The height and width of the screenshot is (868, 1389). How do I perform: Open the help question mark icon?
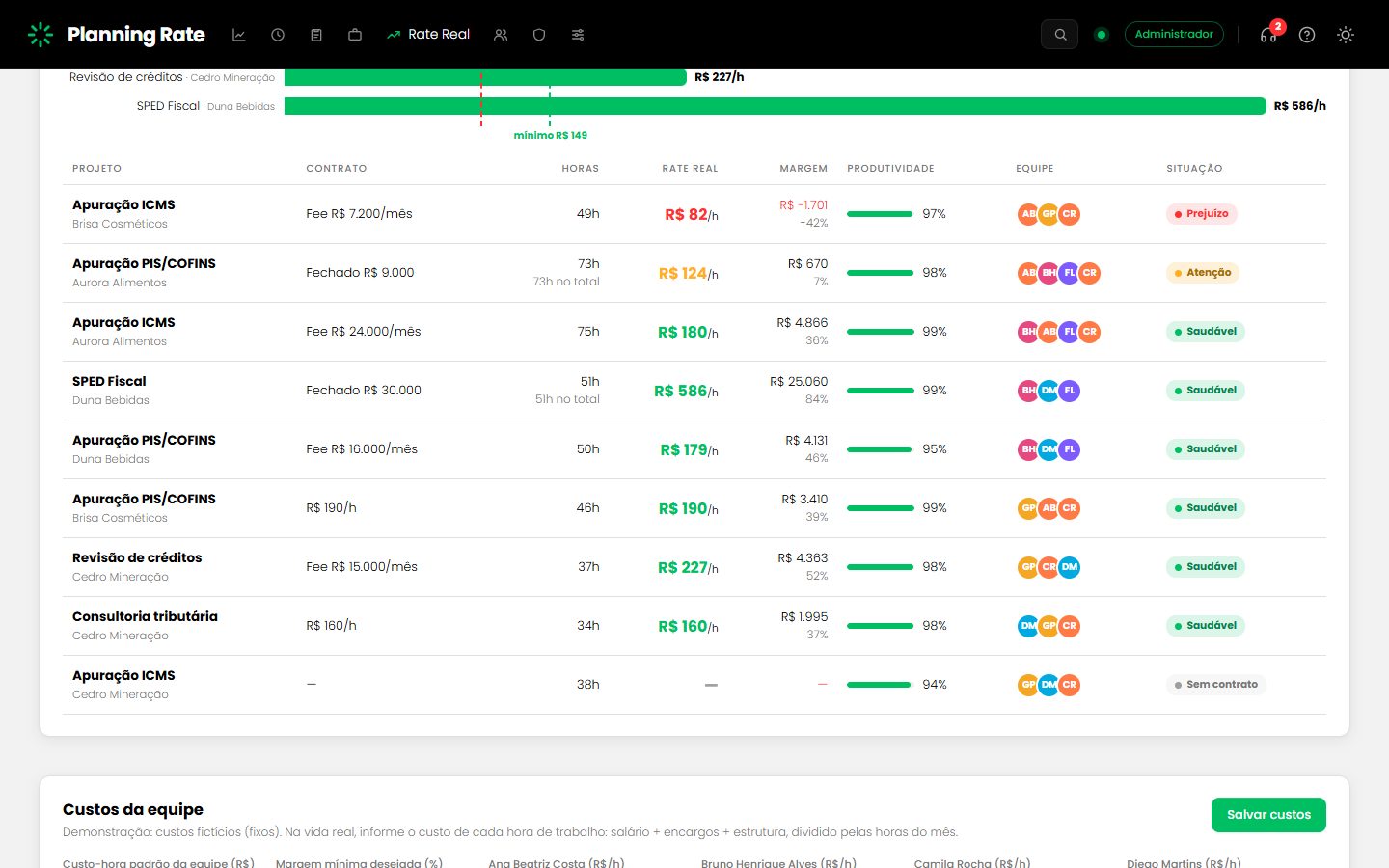click(1307, 35)
